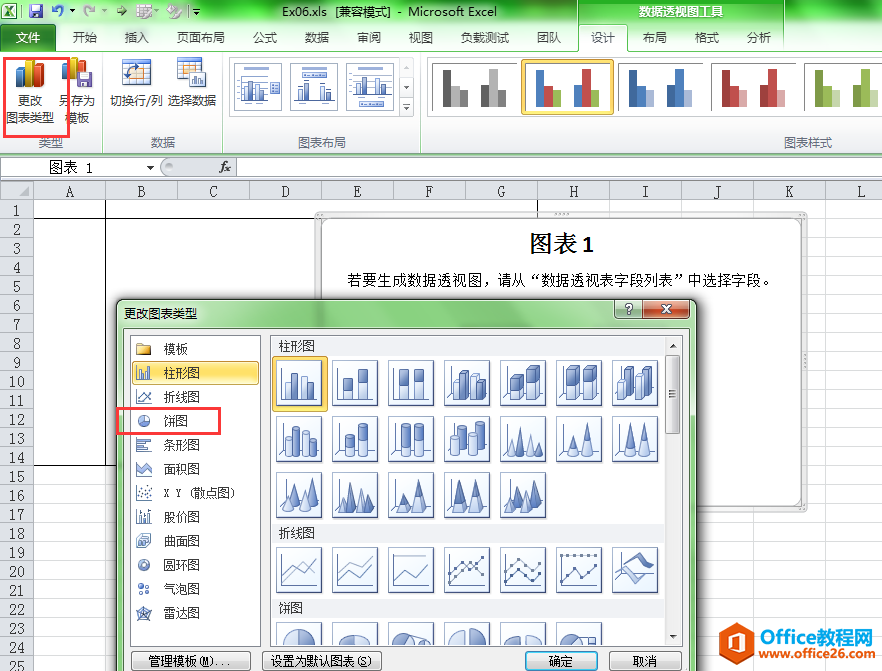This screenshot has height=671, width=882.
Task: Switch to the 分析 chart tools tab
Action: 758,38
